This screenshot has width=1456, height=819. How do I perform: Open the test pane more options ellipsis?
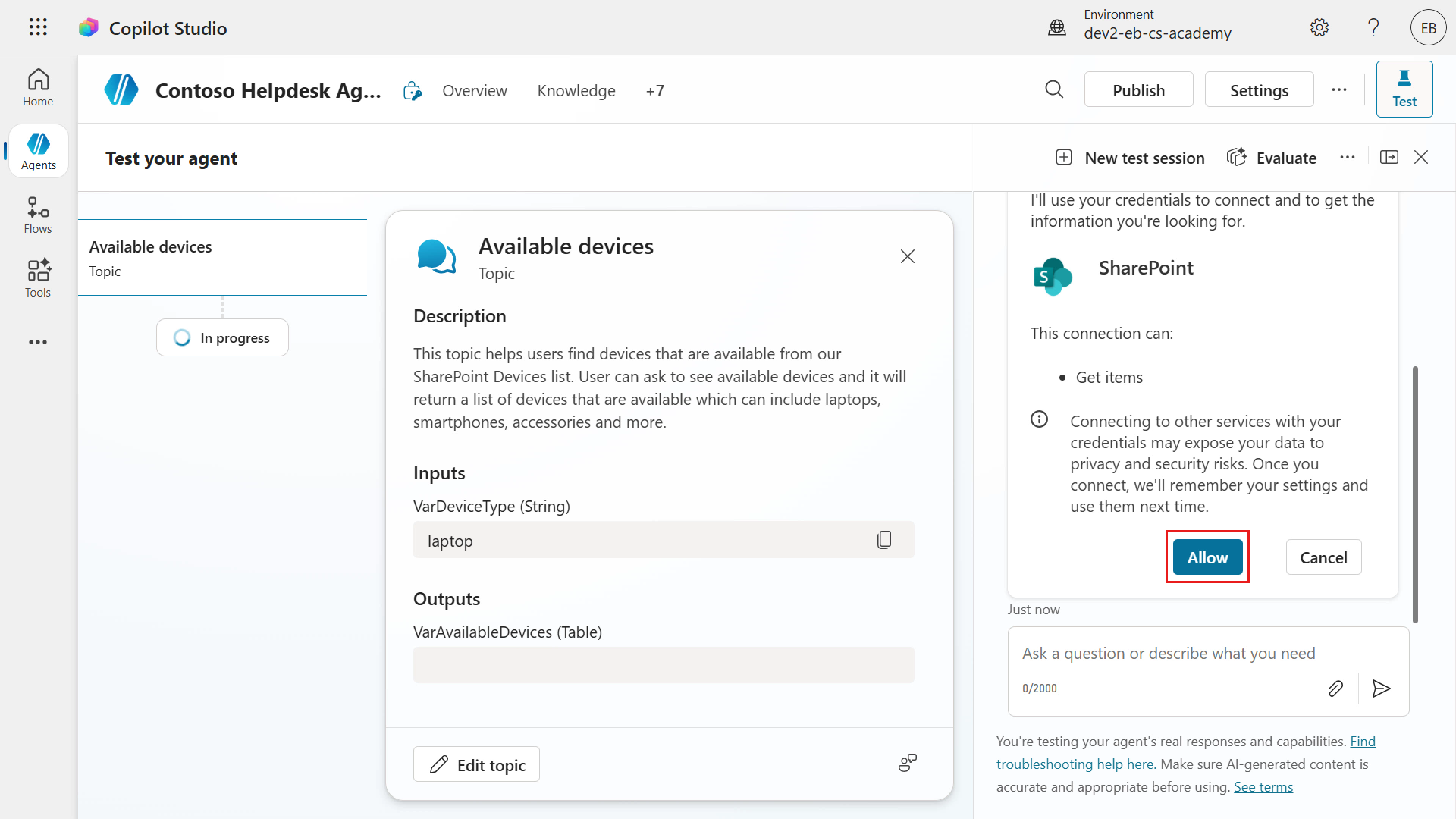tap(1348, 158)
